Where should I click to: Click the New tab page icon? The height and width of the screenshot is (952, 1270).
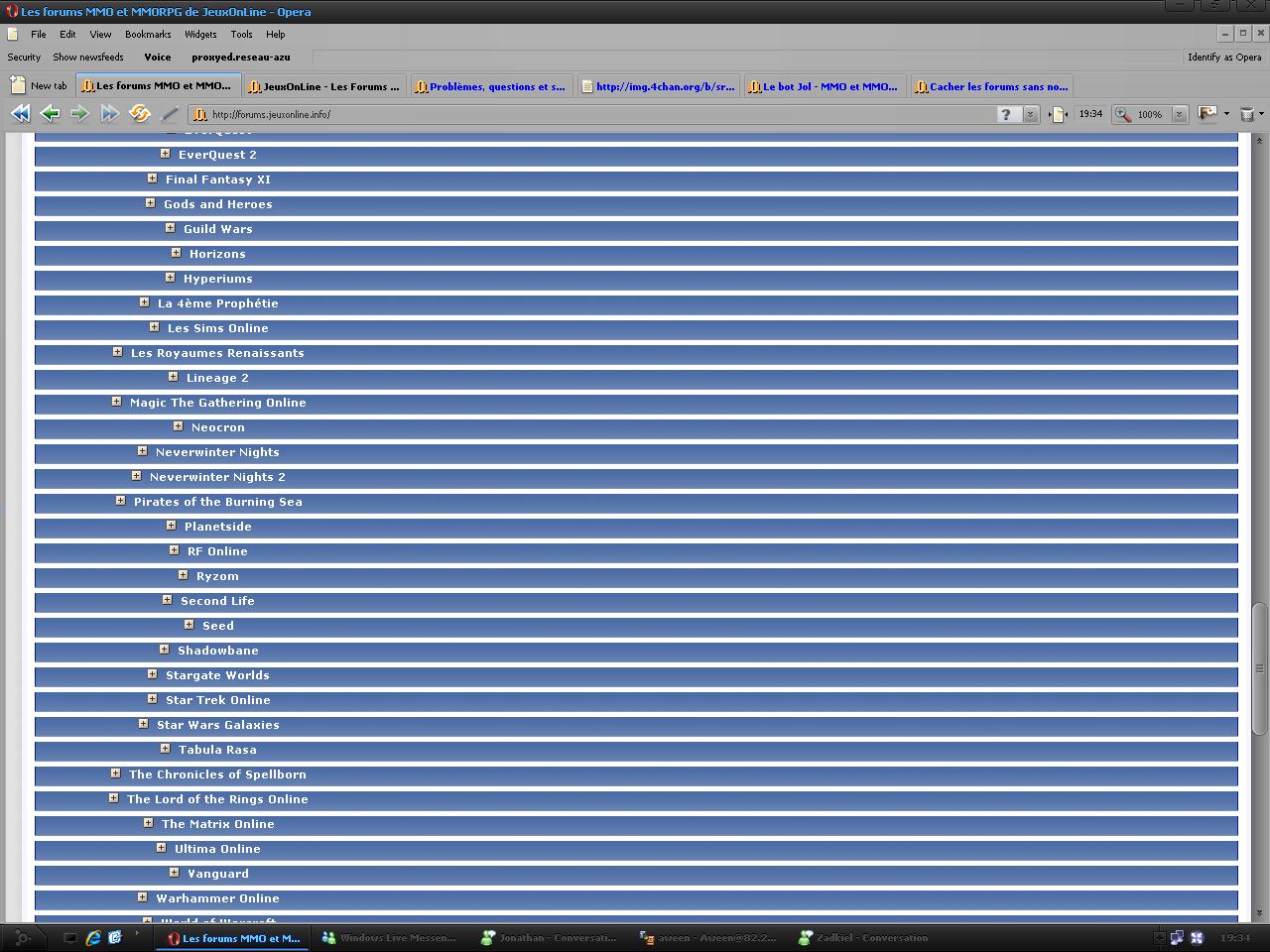17,86
